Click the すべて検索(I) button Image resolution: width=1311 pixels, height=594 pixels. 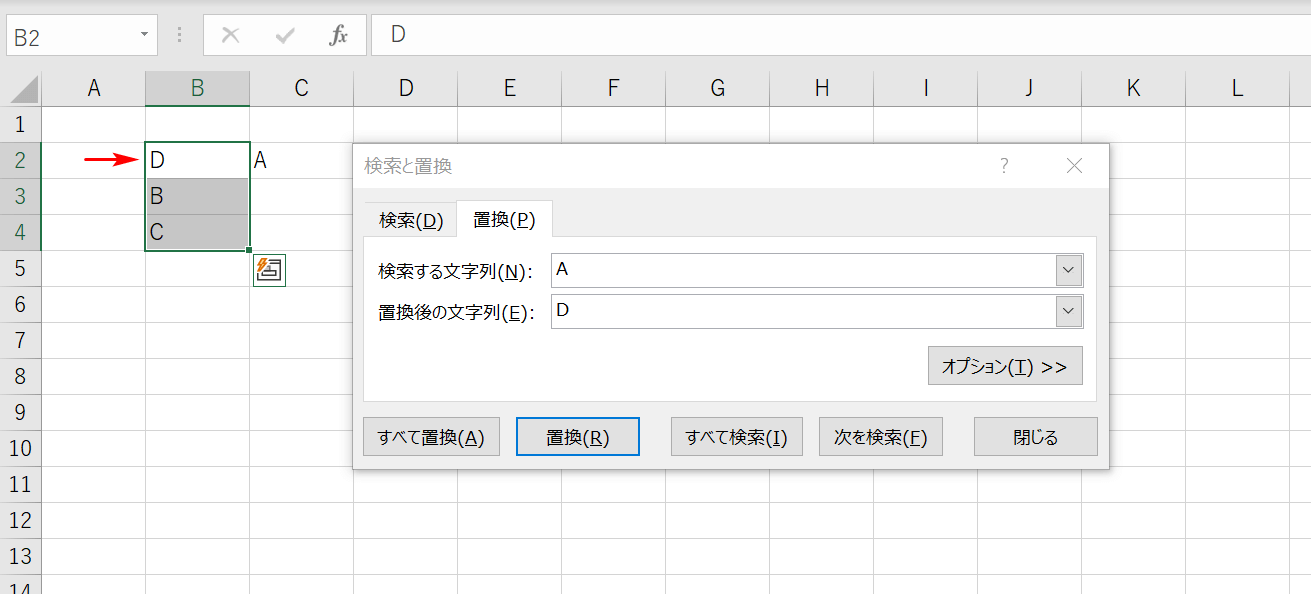point(736,437)
